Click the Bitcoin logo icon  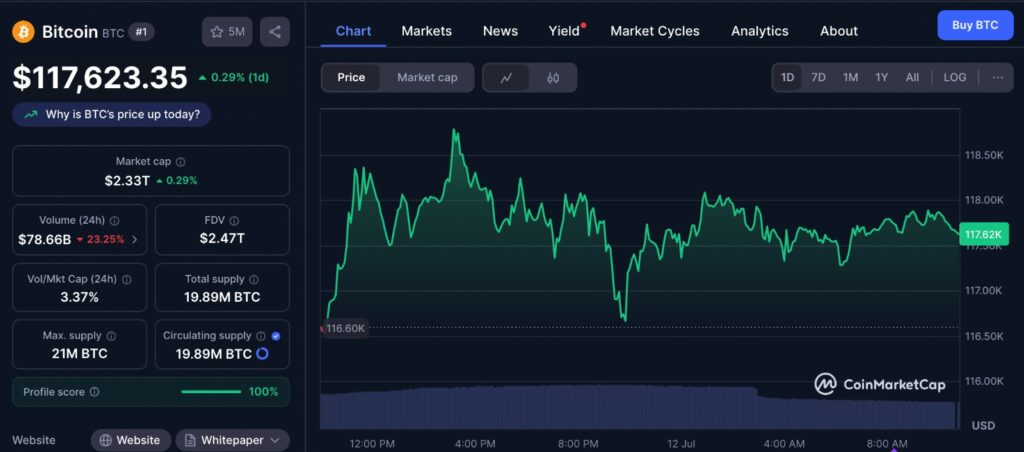pyautogui.click(x=24, y=31)
